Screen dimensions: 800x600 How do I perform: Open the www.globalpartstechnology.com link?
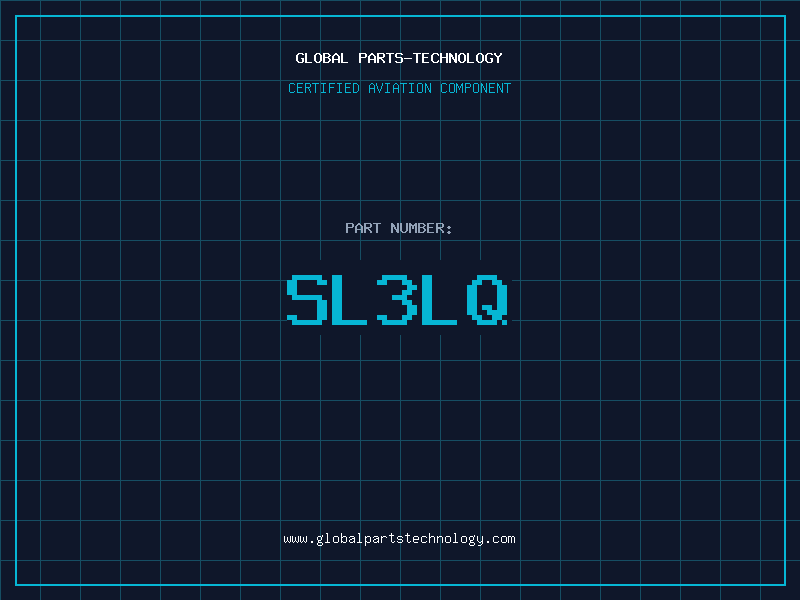(x=399, y=539)
